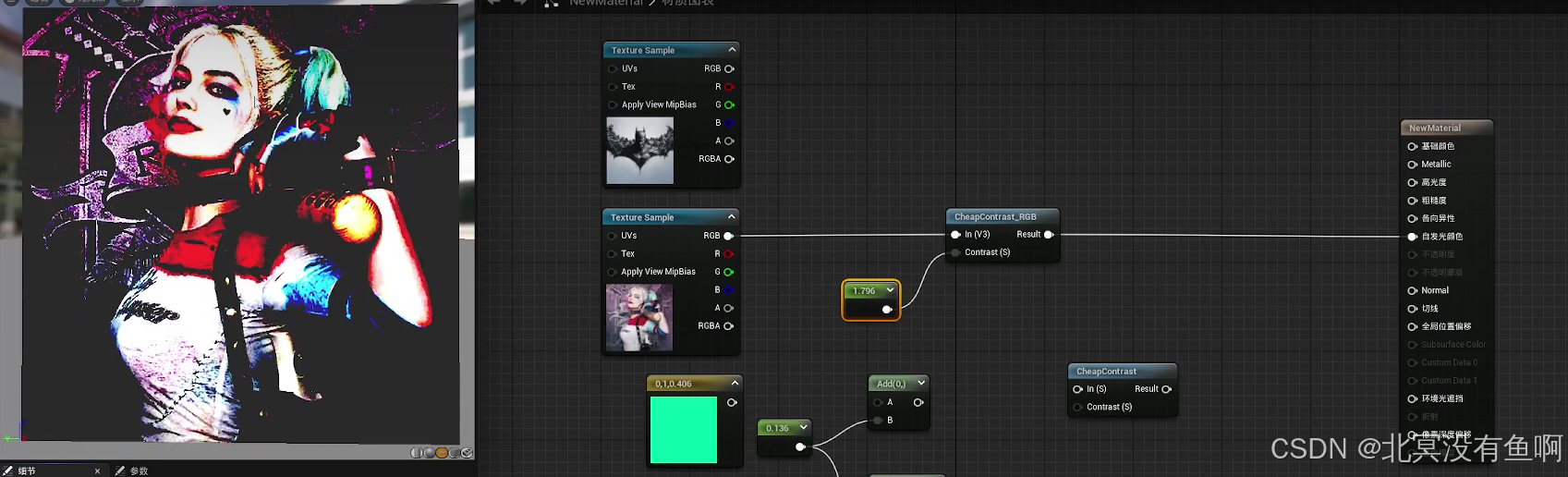Collapse the lower Texture Sample node
Viewport: 1568px width, 477px height.
coord(731,217)
